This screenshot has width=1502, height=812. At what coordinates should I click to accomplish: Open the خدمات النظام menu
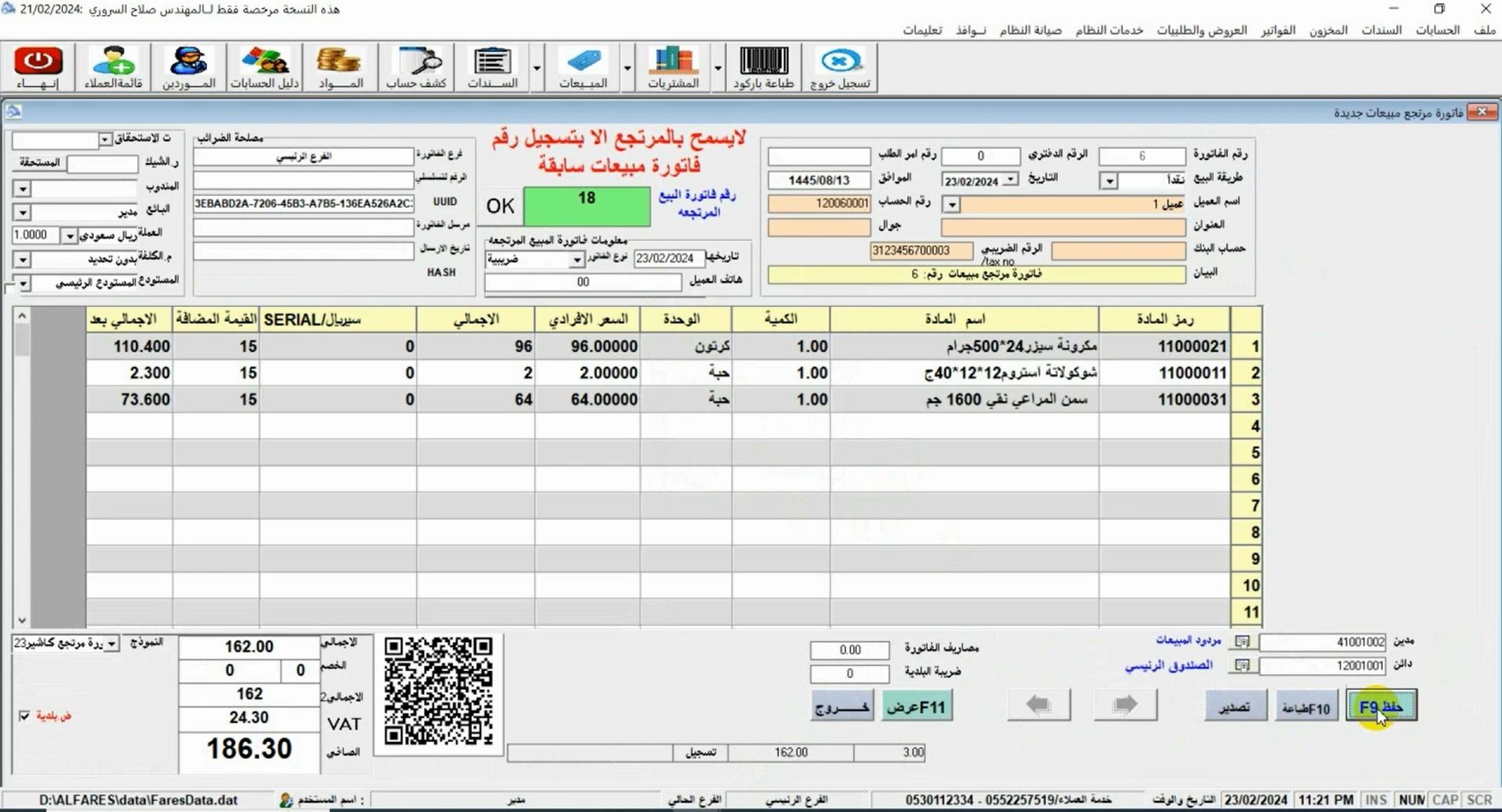coord(1109,30)
